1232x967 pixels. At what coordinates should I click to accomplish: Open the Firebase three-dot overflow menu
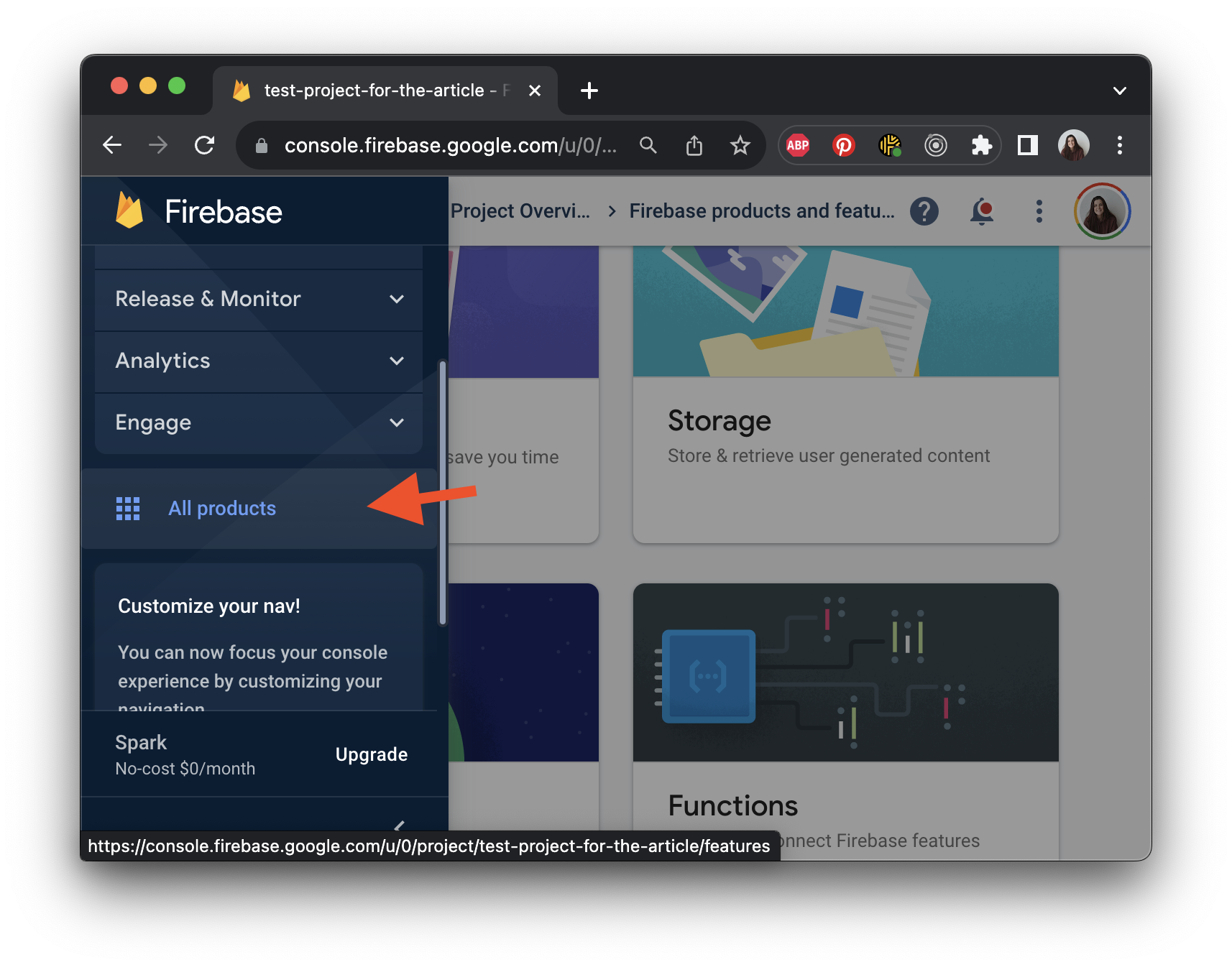click(1039, 210)
